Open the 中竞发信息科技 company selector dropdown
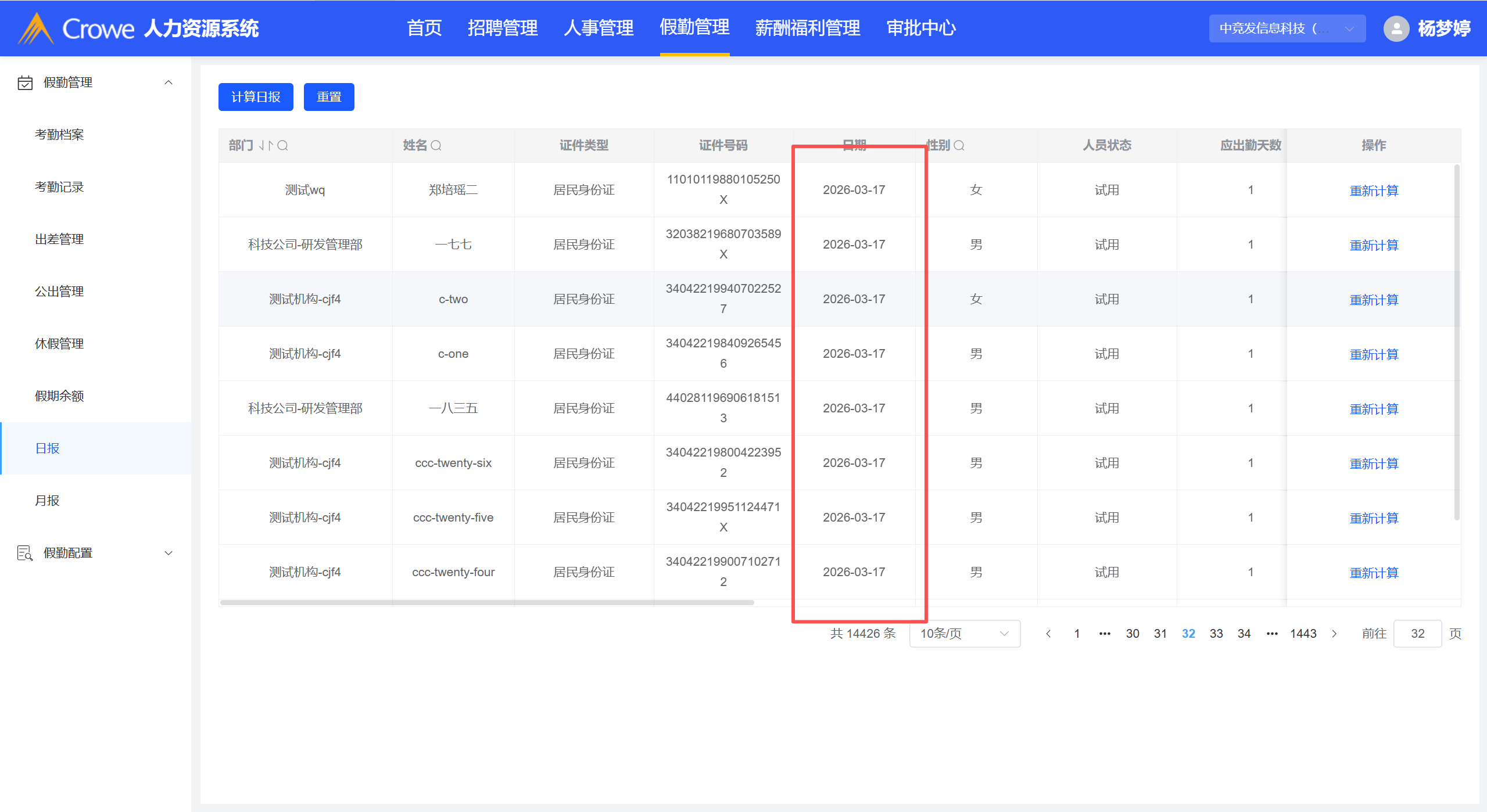1487x812 pixels. tap(1287, 28)
